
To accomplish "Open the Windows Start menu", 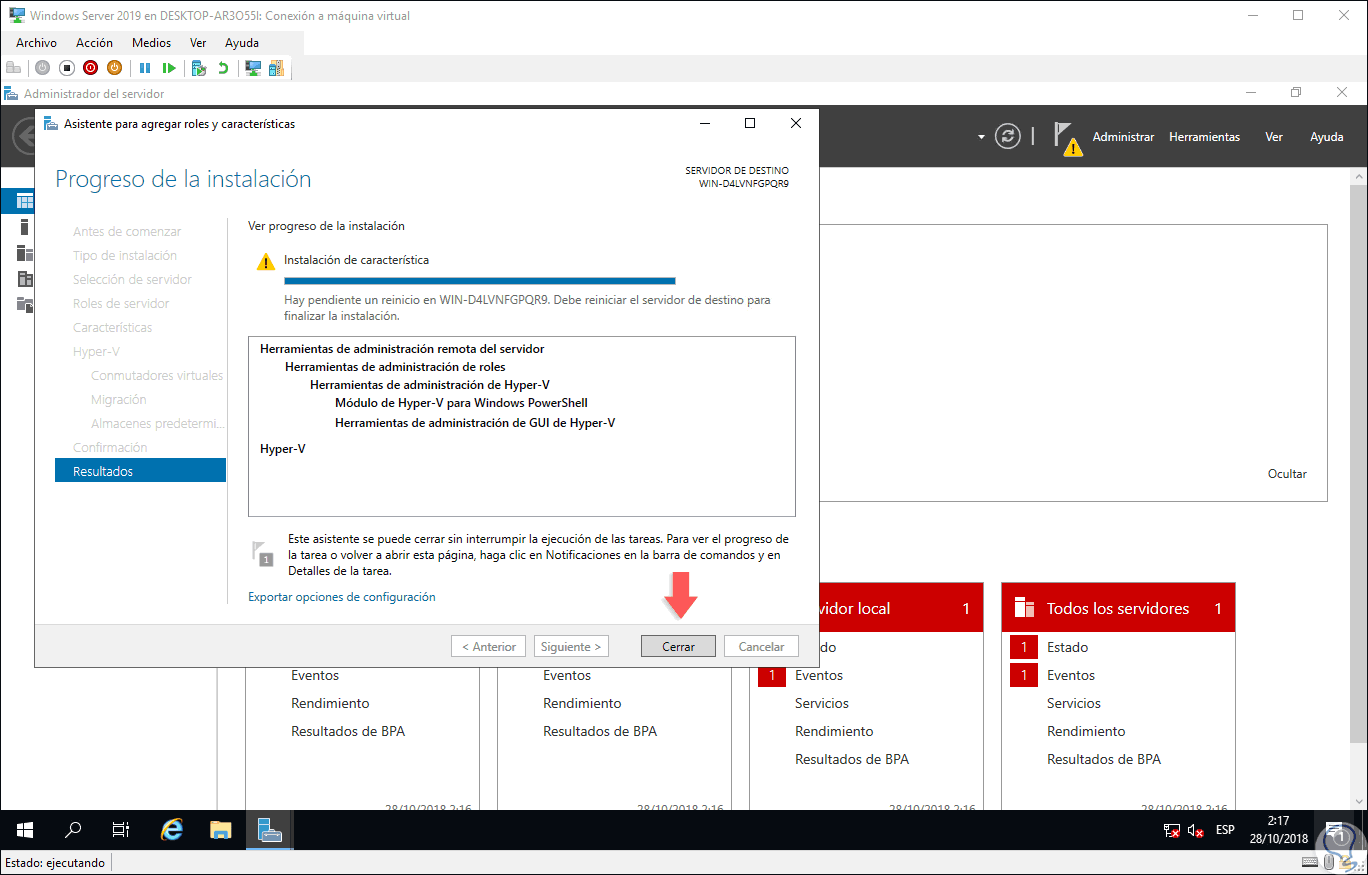I will [x=25, y=830].
